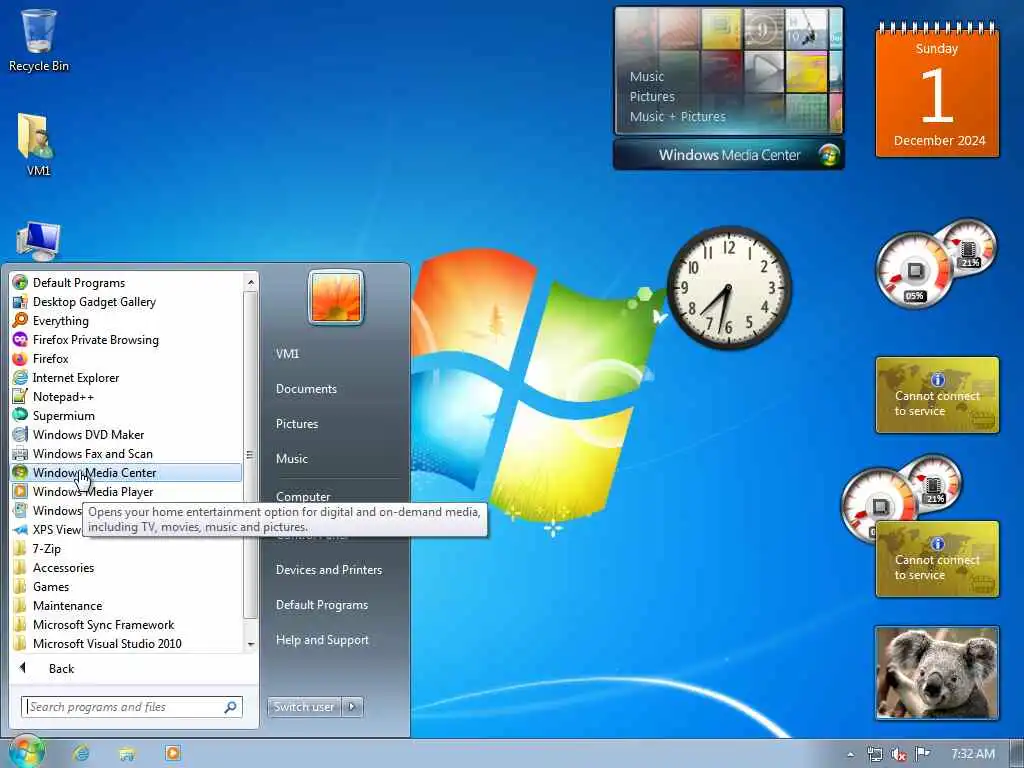Select the VM1 folder desktop icon
The image size is (1024, 768).
point(38,145)
